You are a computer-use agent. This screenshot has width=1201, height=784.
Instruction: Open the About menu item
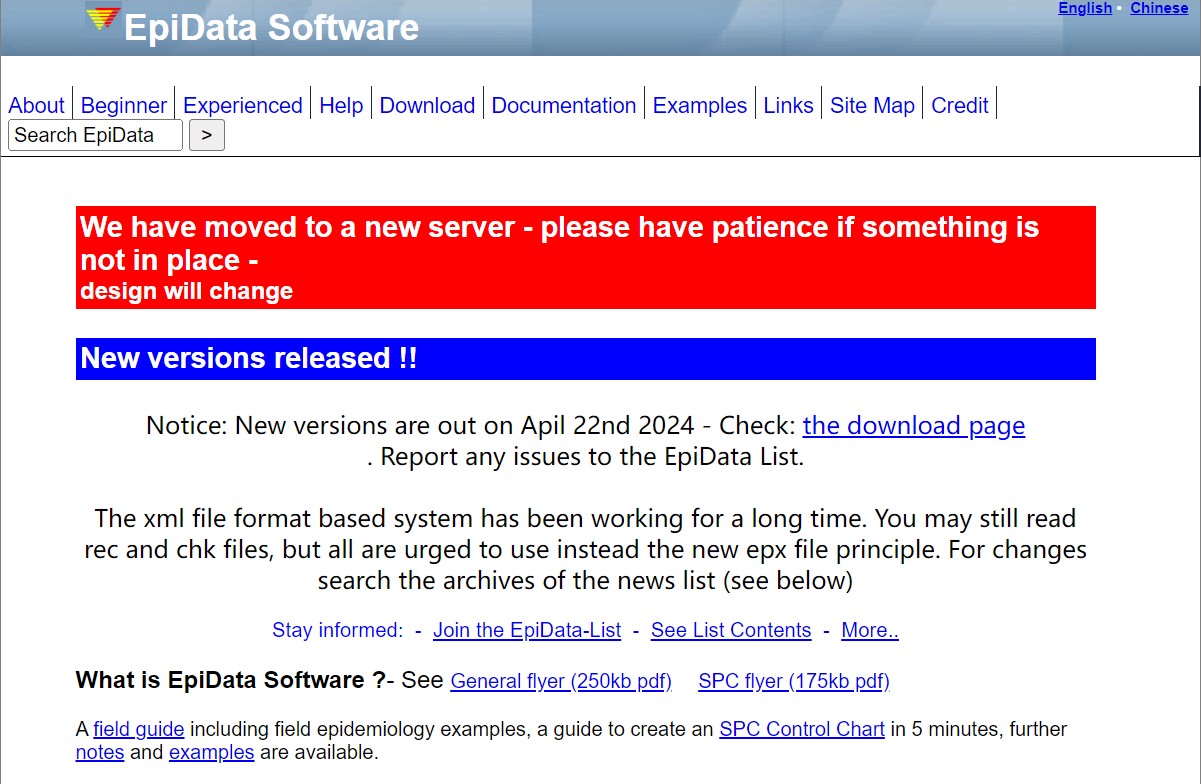click(36, 106)
